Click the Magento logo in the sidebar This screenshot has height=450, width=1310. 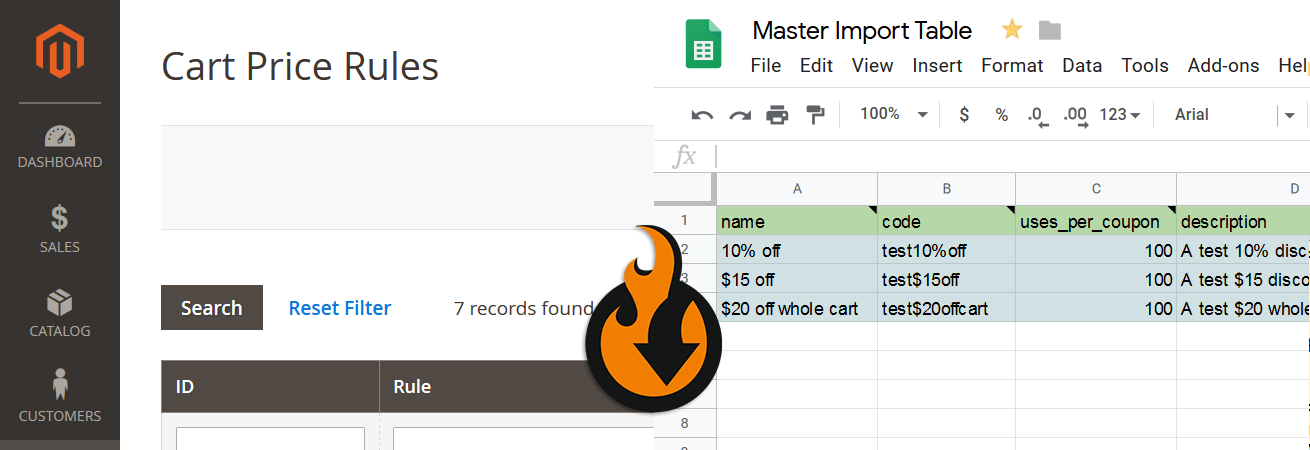pyautogui.click(x=60, y=50)
